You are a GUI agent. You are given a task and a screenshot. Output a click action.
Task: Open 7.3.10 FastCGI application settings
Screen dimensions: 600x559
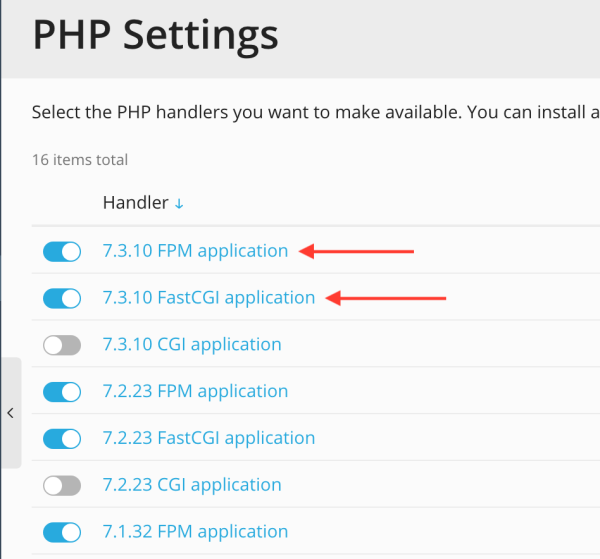coord(209,298)
